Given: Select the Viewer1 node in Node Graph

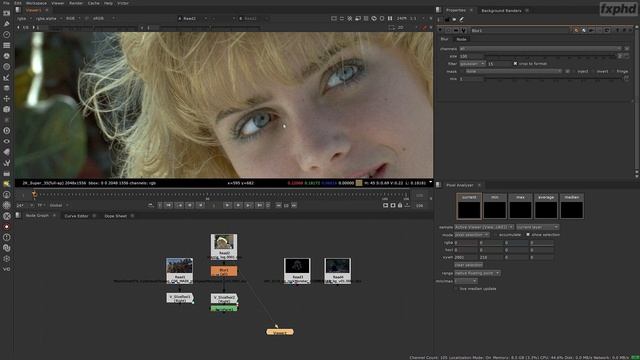Looking at the screenshot, I should (x=280, y=332).
